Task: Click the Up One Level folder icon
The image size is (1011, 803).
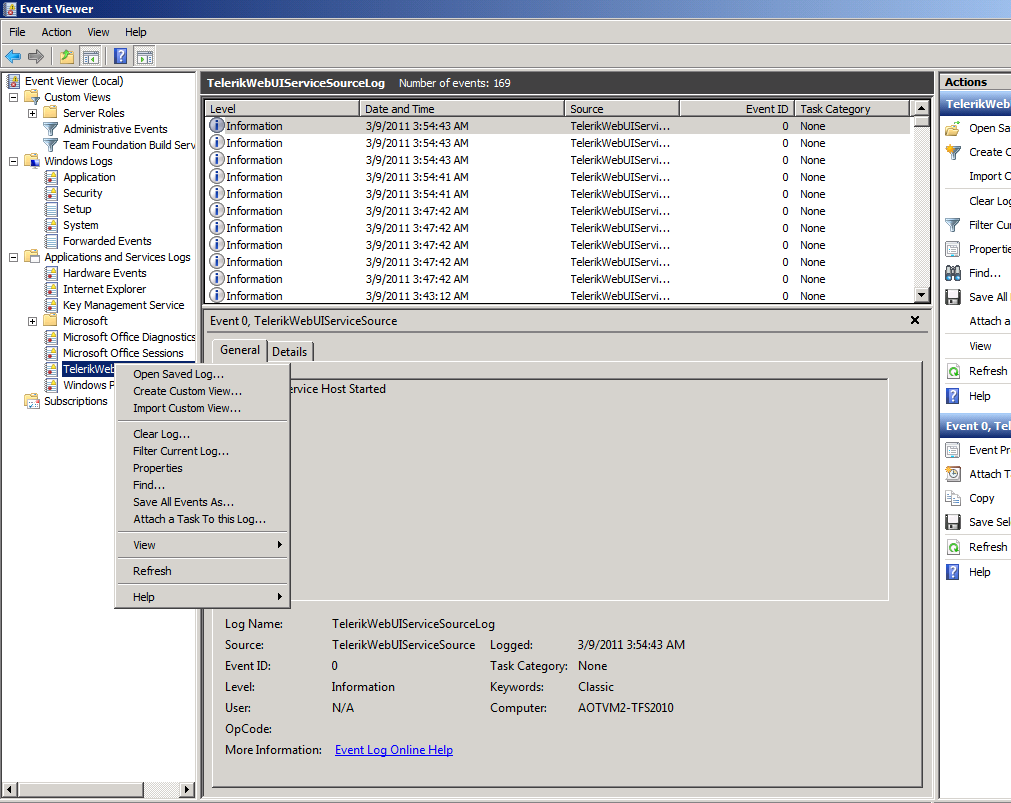Action: (x=67, y=57)
